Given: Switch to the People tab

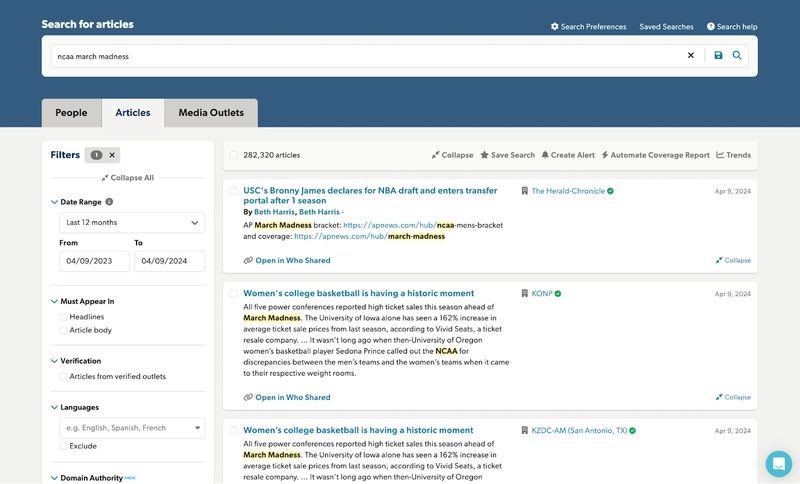Looking at the screenshot, I should (71, 113).
